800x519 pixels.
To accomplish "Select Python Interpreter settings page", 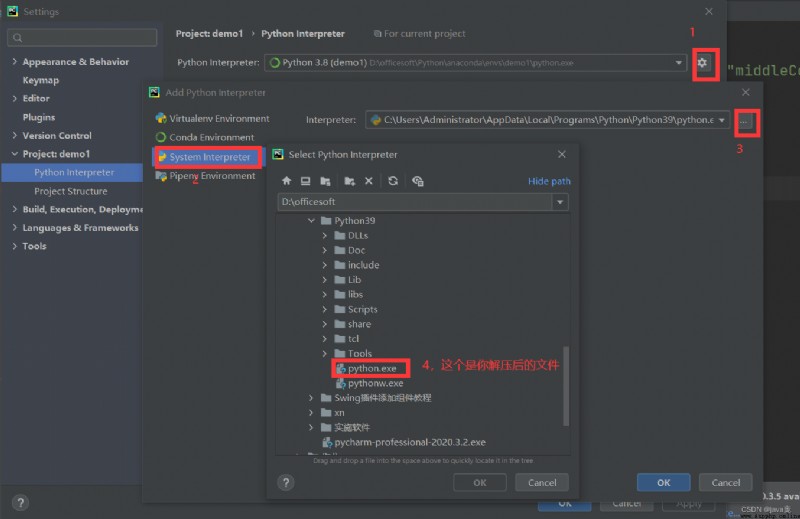I will point(72,172).
